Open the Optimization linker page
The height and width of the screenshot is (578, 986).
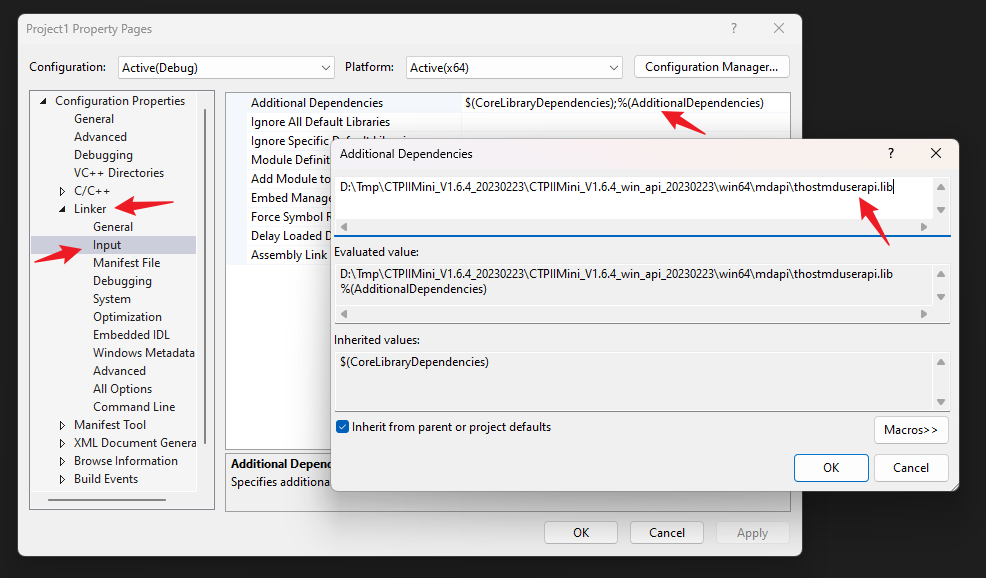pos(127,317)
